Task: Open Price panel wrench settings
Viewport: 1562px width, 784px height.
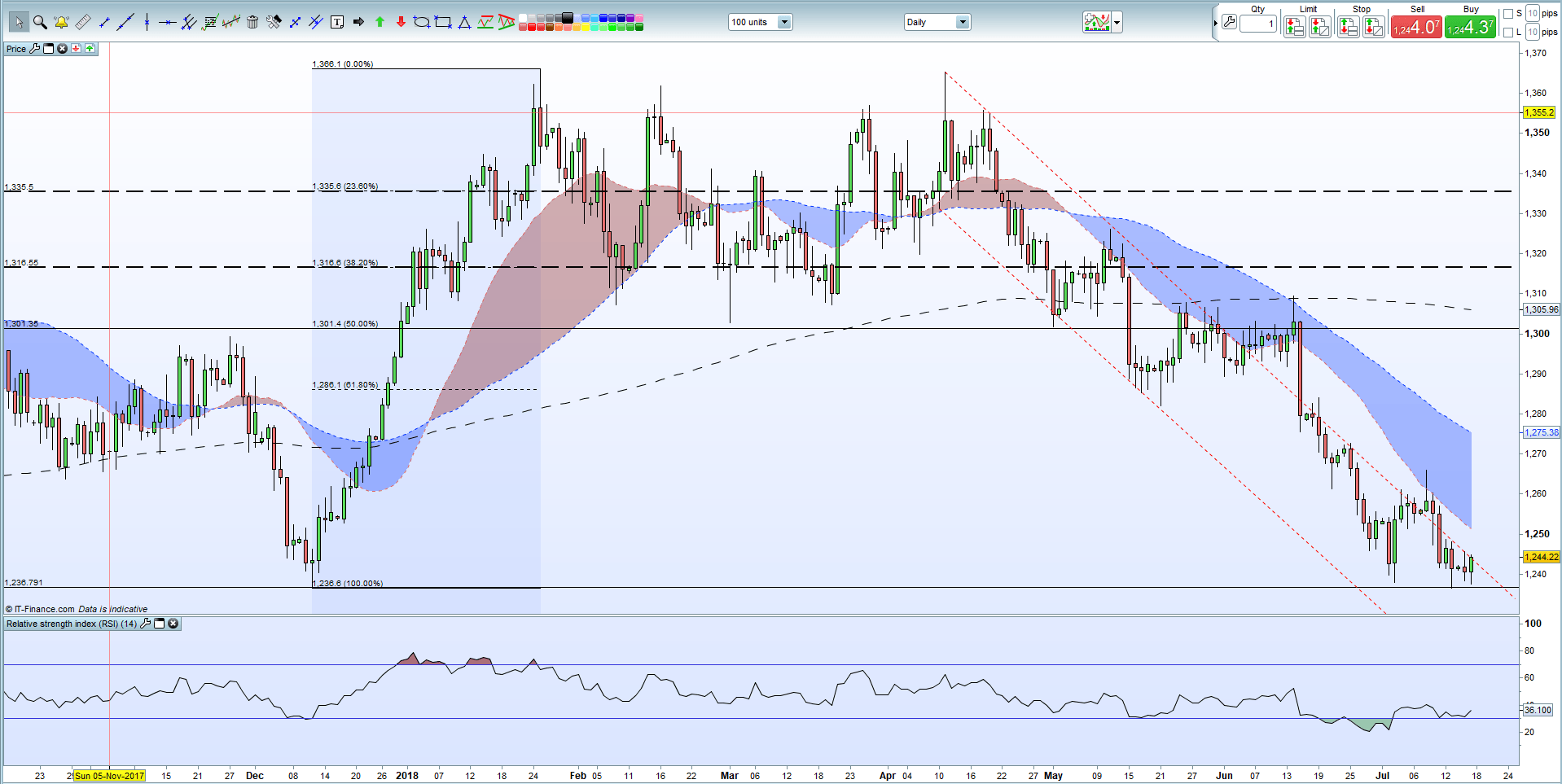Action: [34, 49]
